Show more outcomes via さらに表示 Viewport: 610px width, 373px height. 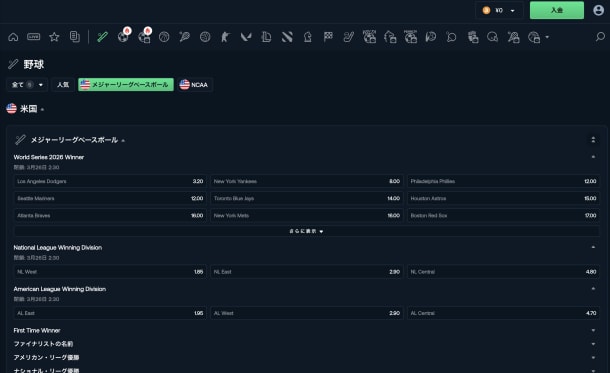[x=307, y=231]
